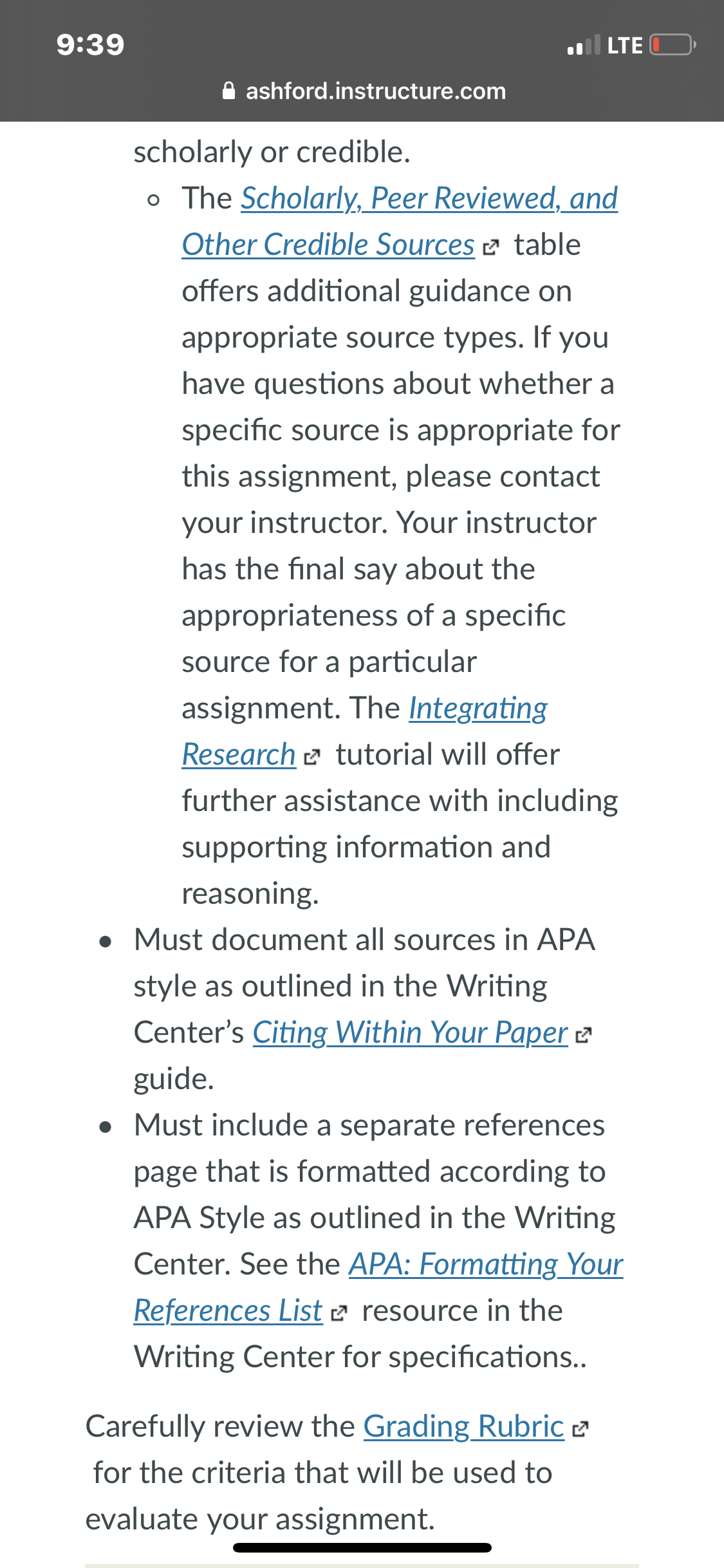
Task: Click external icon after References List
Action: (x=339, y=1313)
